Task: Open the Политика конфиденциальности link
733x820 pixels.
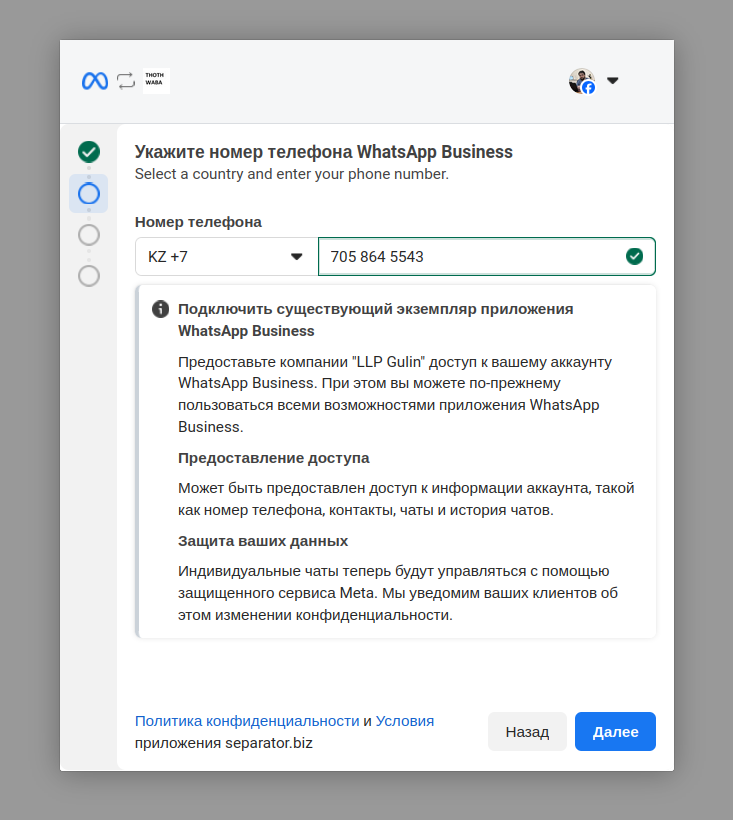Action: pos(247,721)
